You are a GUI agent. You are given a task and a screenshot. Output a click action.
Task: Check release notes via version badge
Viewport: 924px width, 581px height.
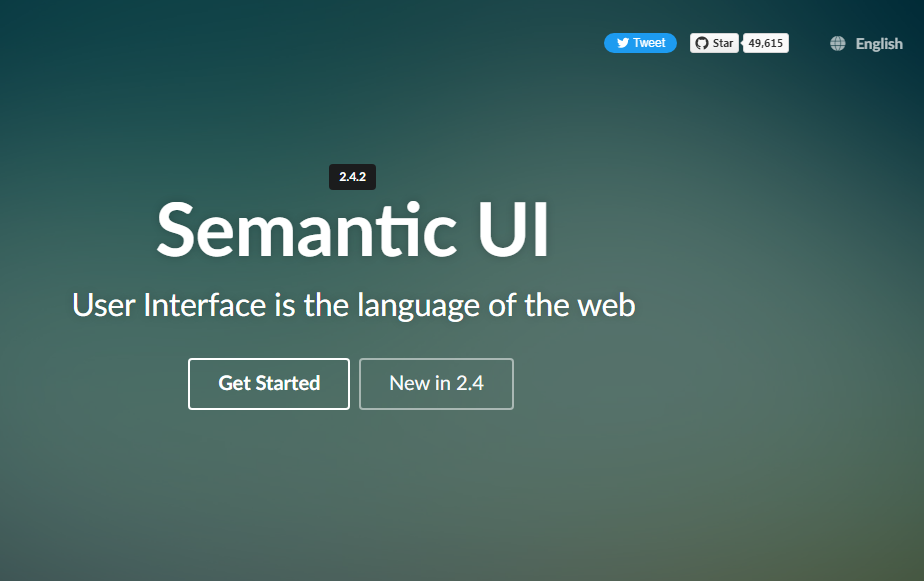click(352, 176)
